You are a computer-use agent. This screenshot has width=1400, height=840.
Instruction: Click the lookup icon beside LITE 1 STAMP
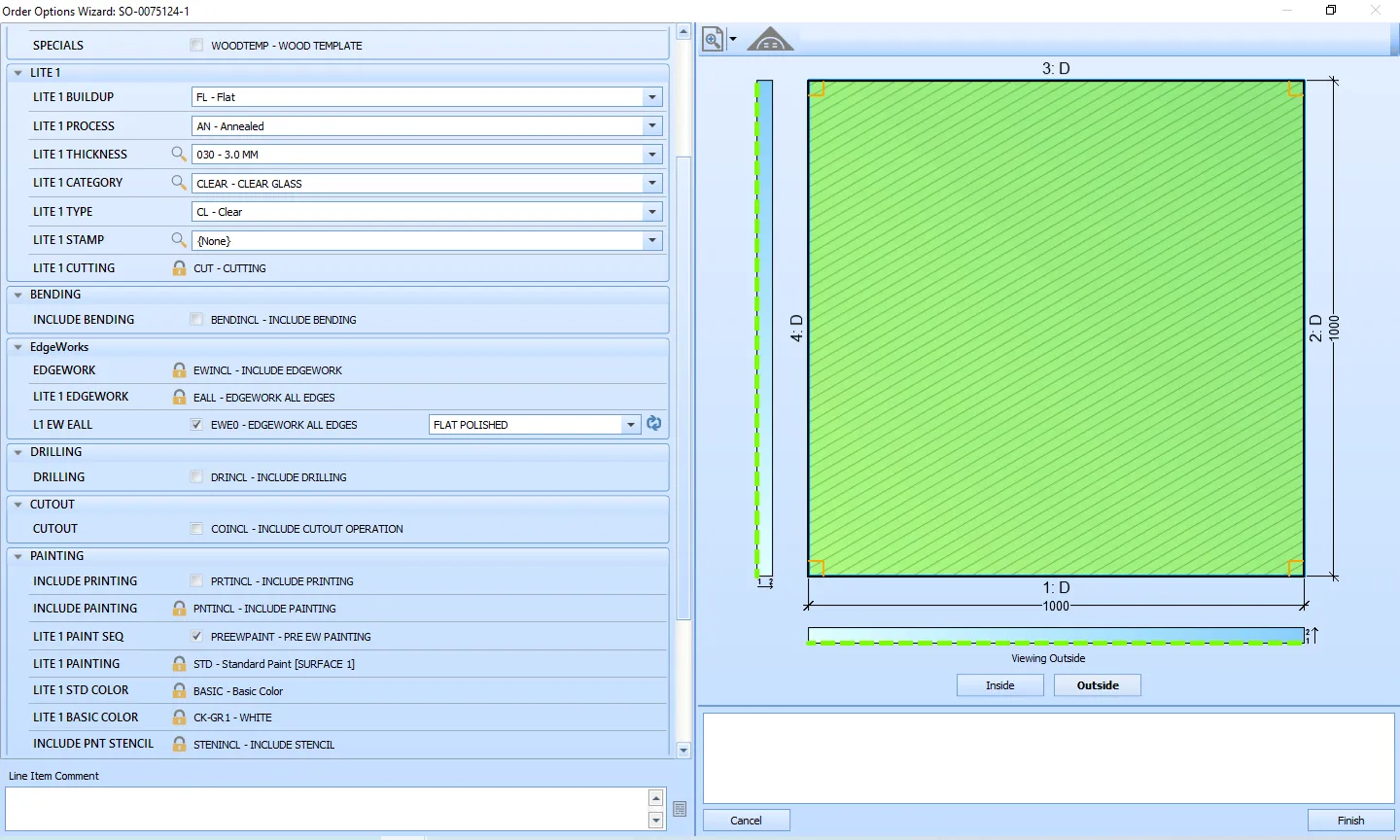pyautogui.click(x=179, y=239)
